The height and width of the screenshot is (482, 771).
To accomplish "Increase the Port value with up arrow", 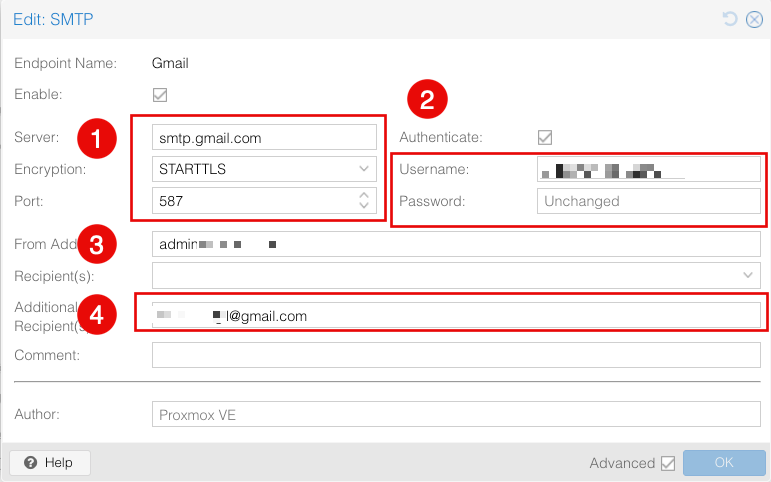I will coord(364,196).
